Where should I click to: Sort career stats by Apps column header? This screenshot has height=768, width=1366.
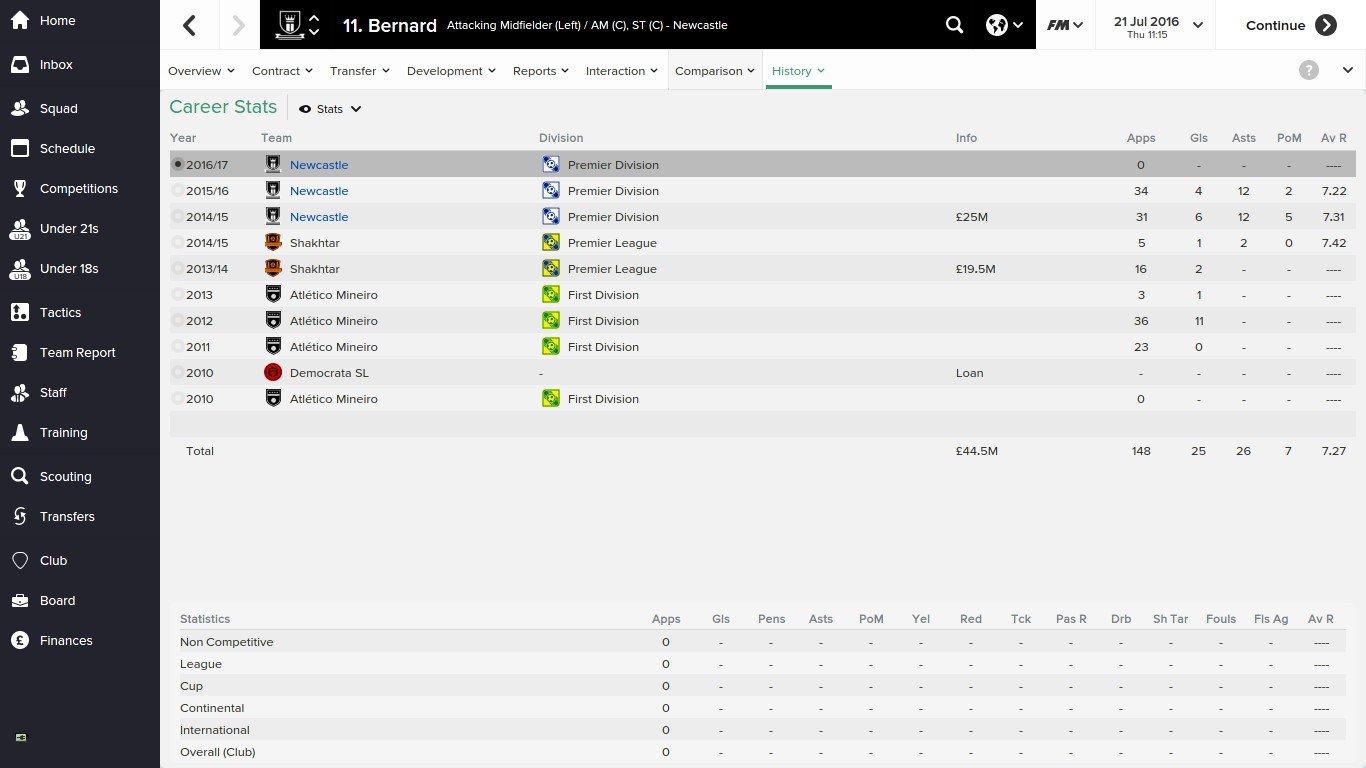1140,138
